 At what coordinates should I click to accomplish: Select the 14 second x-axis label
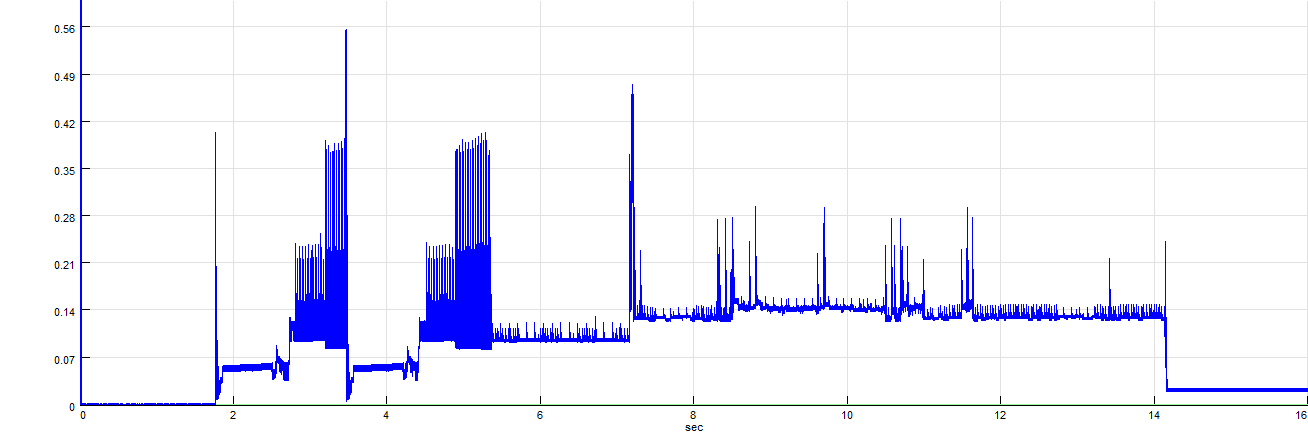click(1153, 415)
